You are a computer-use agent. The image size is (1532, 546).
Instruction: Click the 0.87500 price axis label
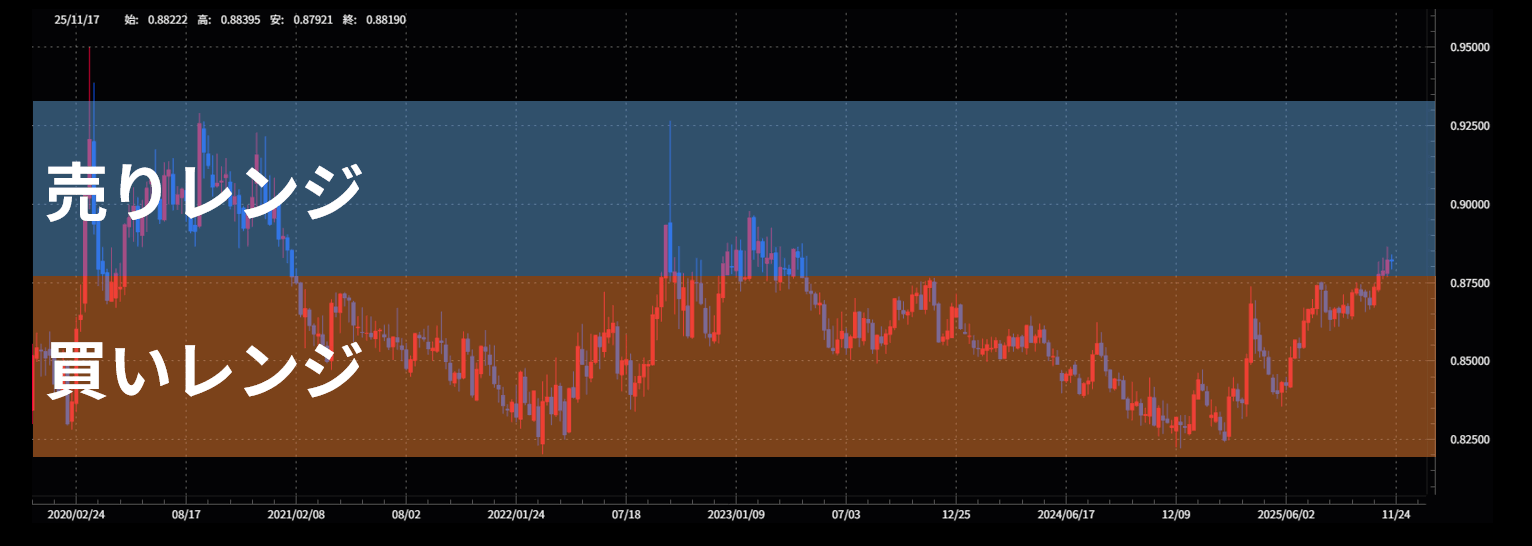[1469, 283]
